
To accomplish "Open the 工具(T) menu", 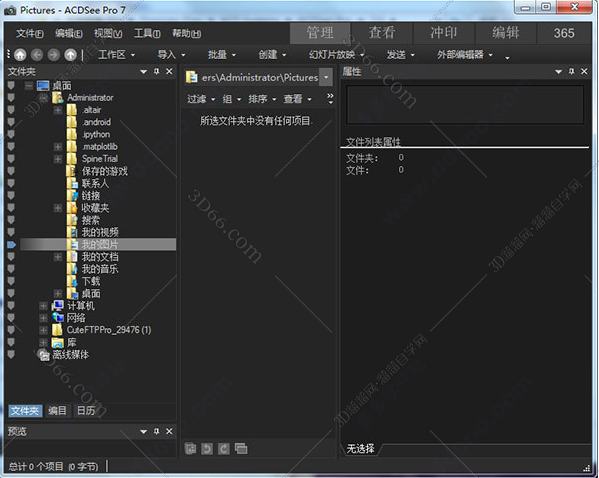I will coord(147,34).
